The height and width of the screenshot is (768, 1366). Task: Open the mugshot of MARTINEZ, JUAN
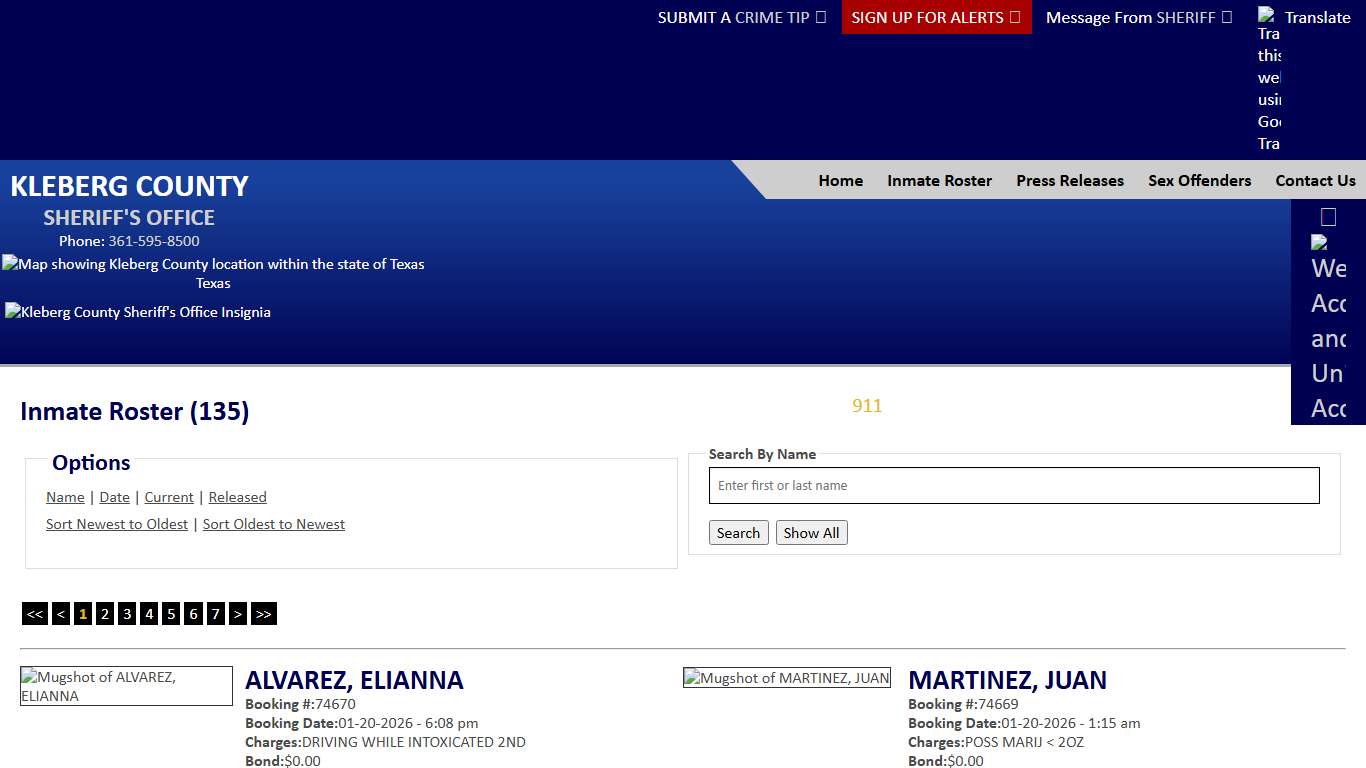pyautogui.click(x=786, y=677)
